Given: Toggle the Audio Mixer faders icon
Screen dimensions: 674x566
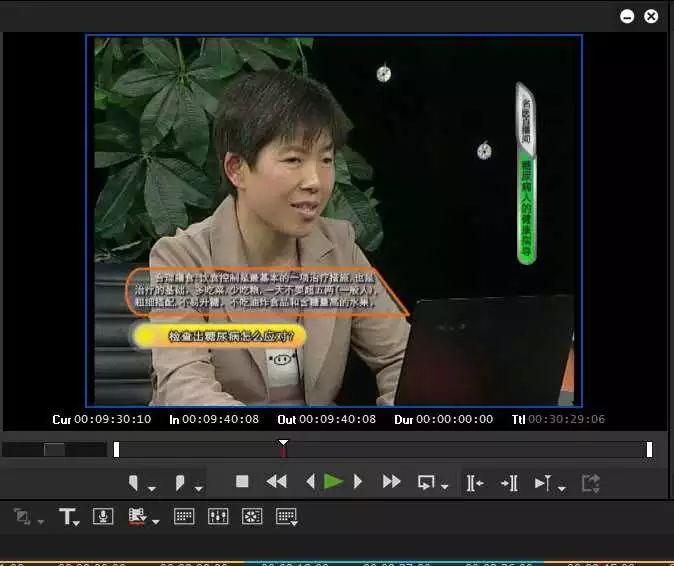Looking at the screenshot, I should 218,516.
